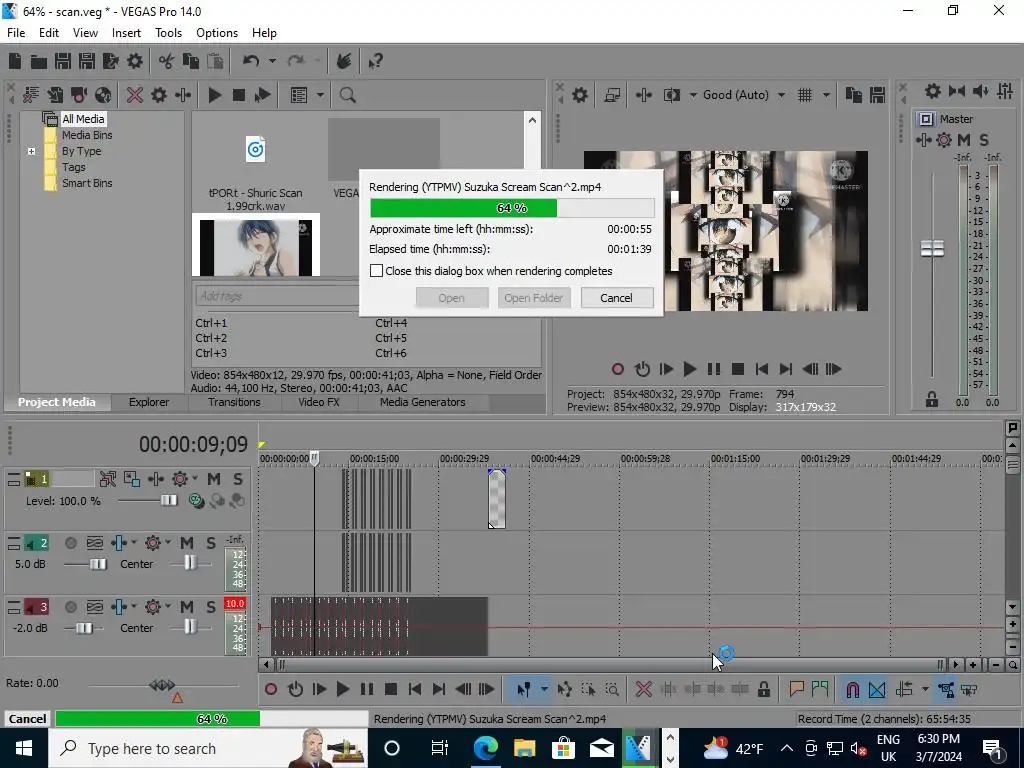
Task: Mute video track 1 with M button
Action: tap(214, 479)
